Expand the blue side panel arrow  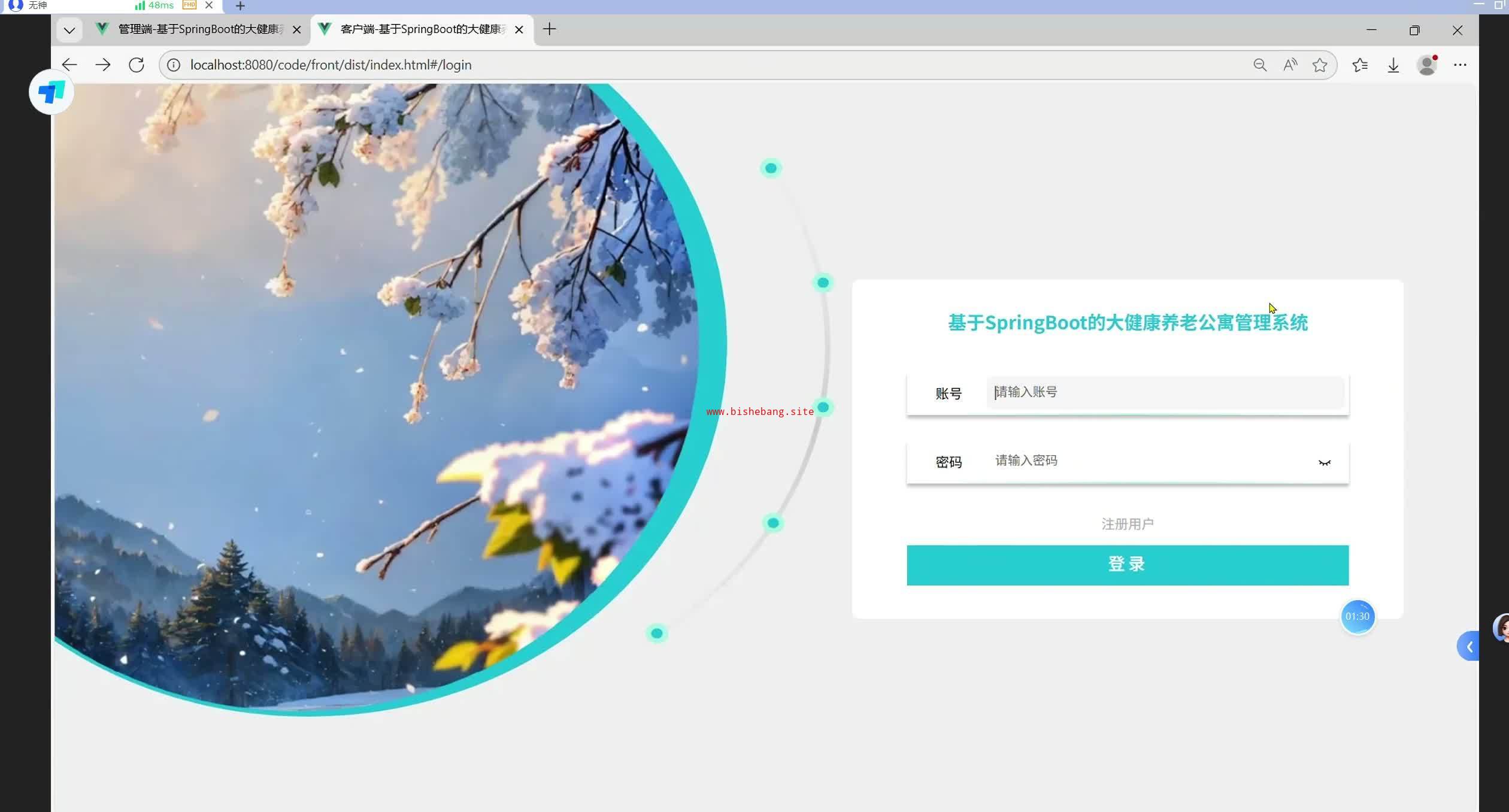pyautogui.click(x=1469, y=646)
